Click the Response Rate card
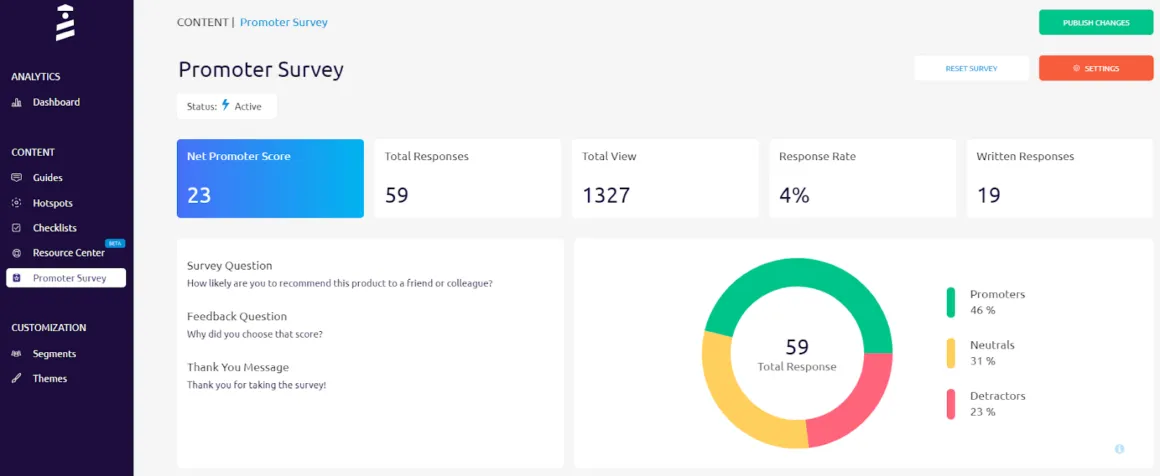The height and width of the screenshot is (476, 1160). tap(863, 178)
